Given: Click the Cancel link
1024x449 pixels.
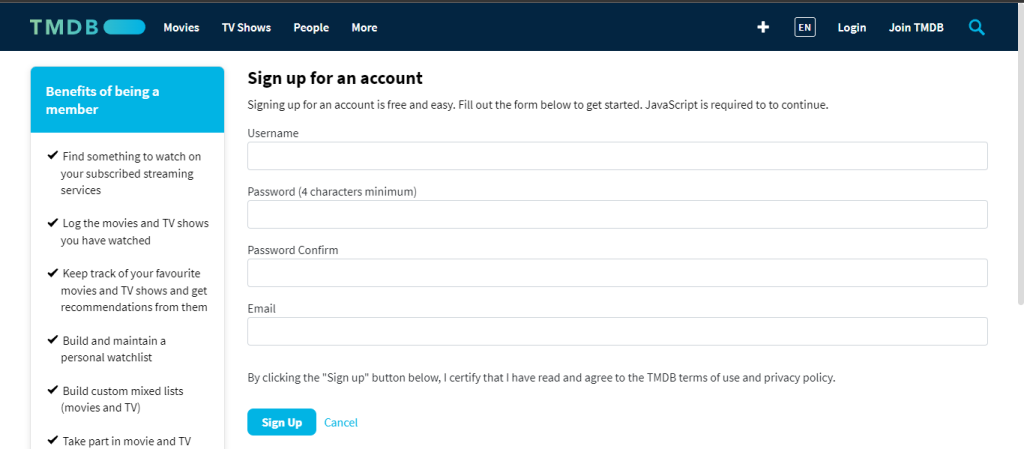Looking at the screenshot, I should coord(341,423).
